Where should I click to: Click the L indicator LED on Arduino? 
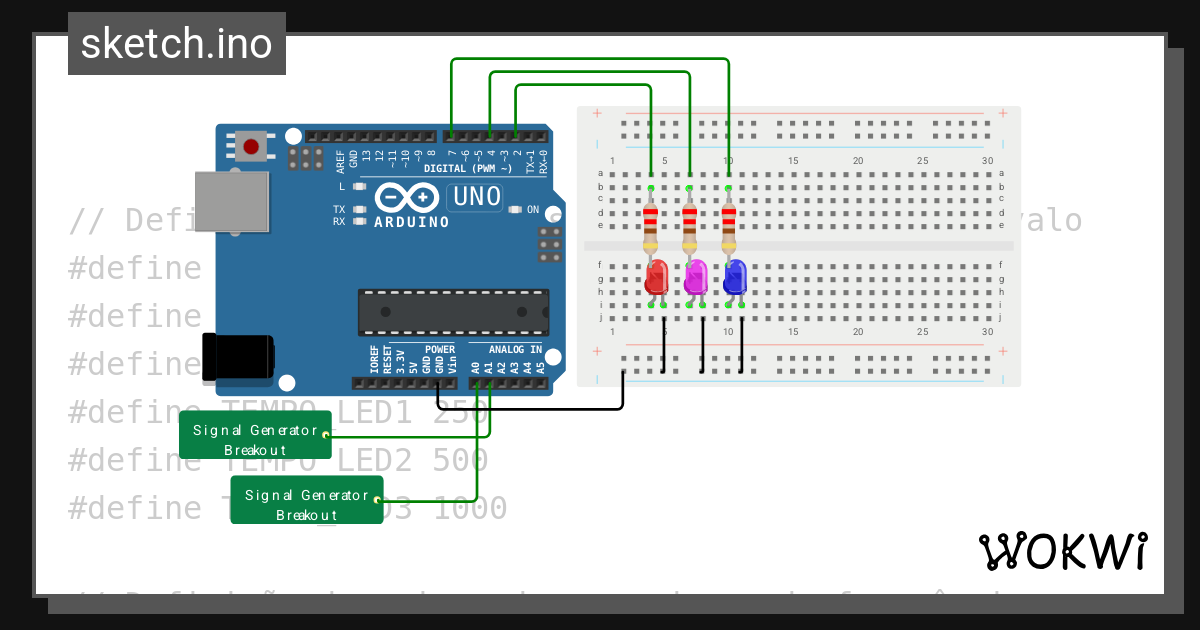(361, 186)
